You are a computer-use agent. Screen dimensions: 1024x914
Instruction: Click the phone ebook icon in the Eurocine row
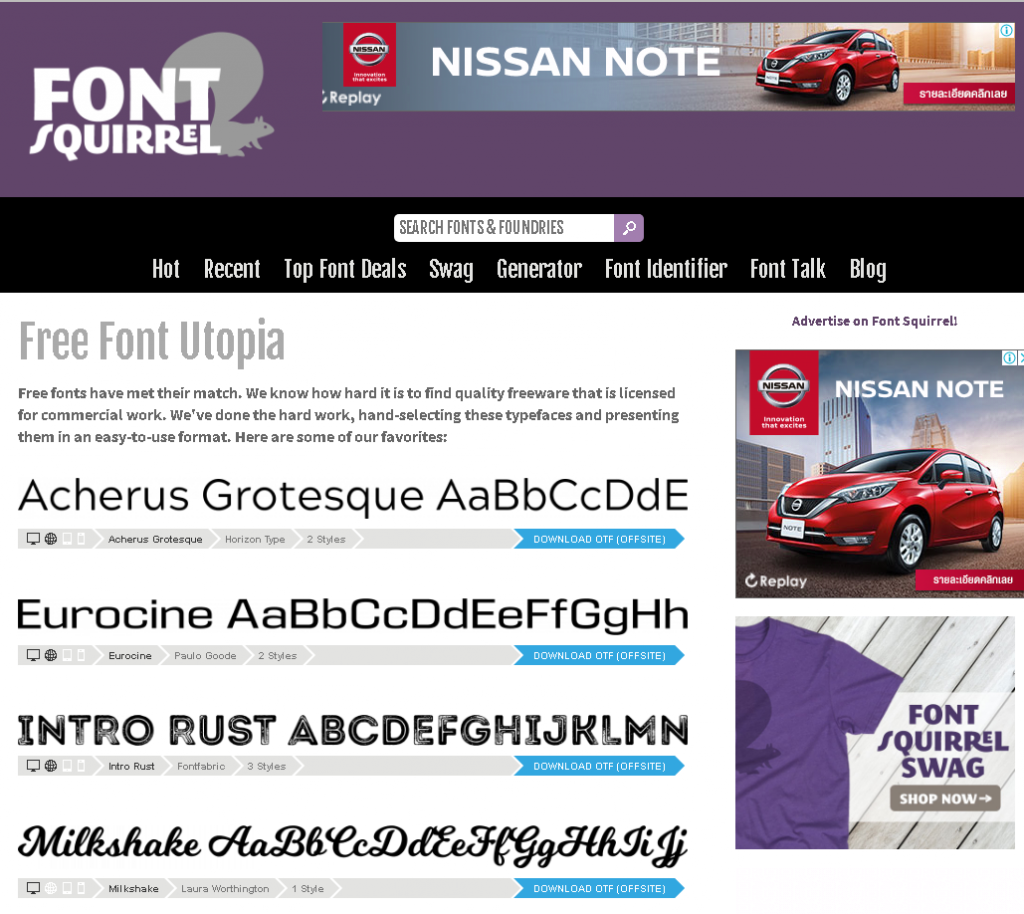(81, 655)
